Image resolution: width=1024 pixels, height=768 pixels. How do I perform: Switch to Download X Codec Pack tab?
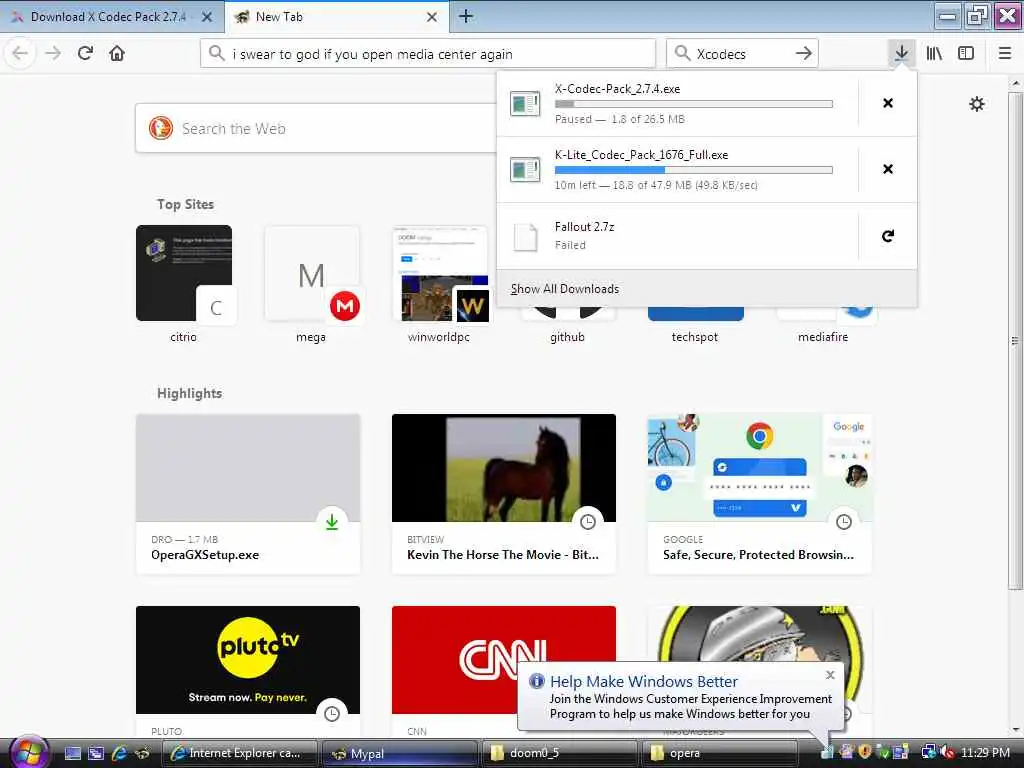[112, 17]
